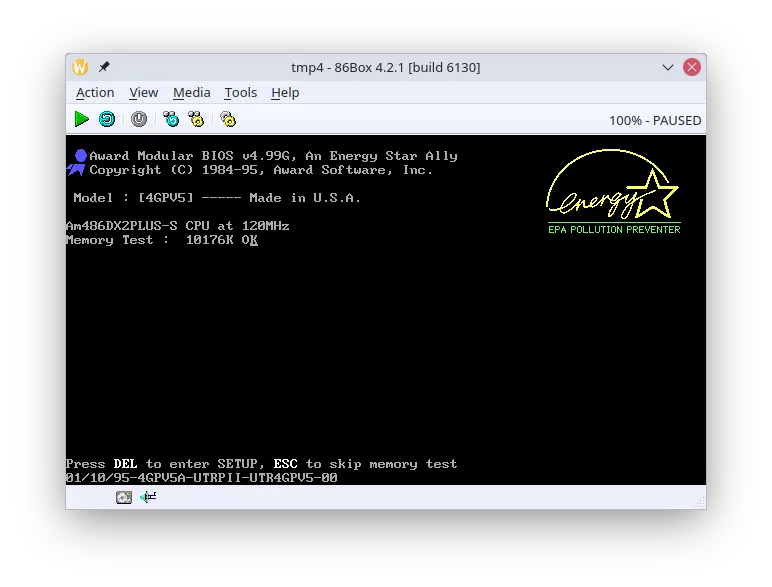The image size is (772, 587).
Task: Open the Tools menu
Action: pos(241,93)
